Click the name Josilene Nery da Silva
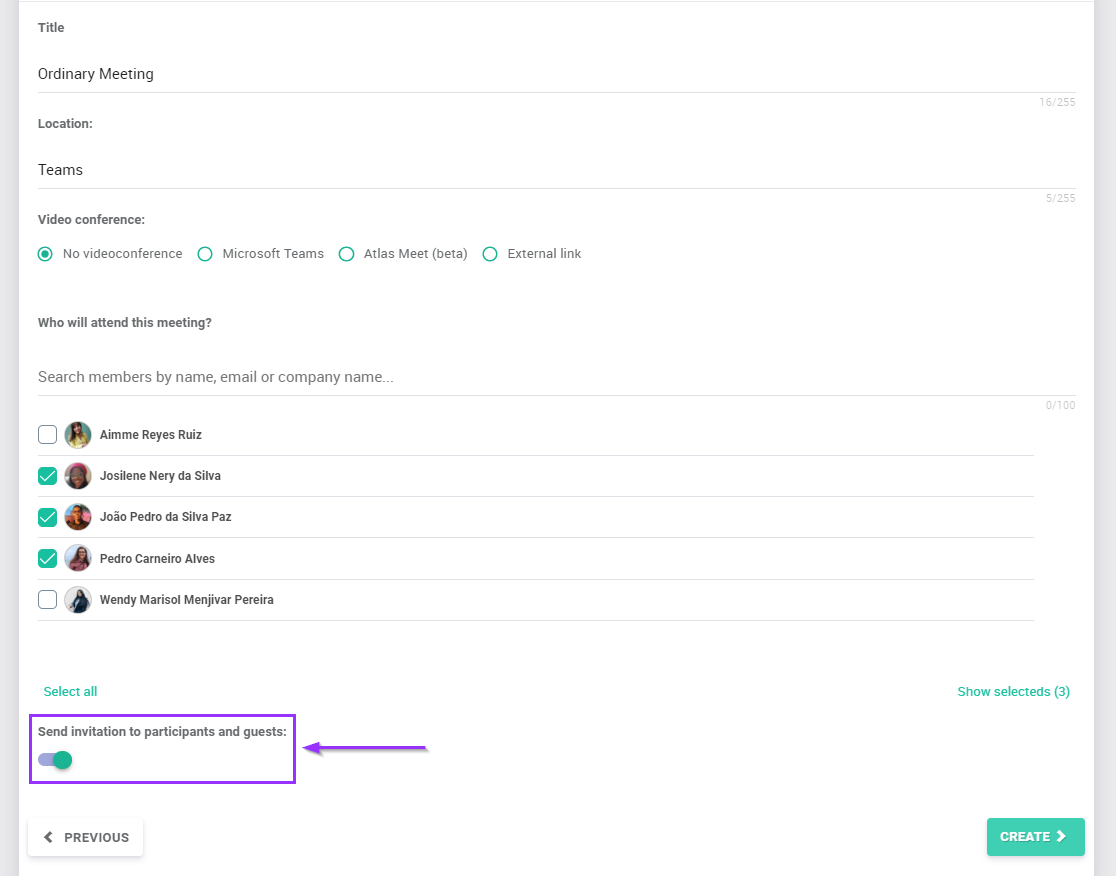This screenshot has width=1116, height=876. (x=160, y=476)
